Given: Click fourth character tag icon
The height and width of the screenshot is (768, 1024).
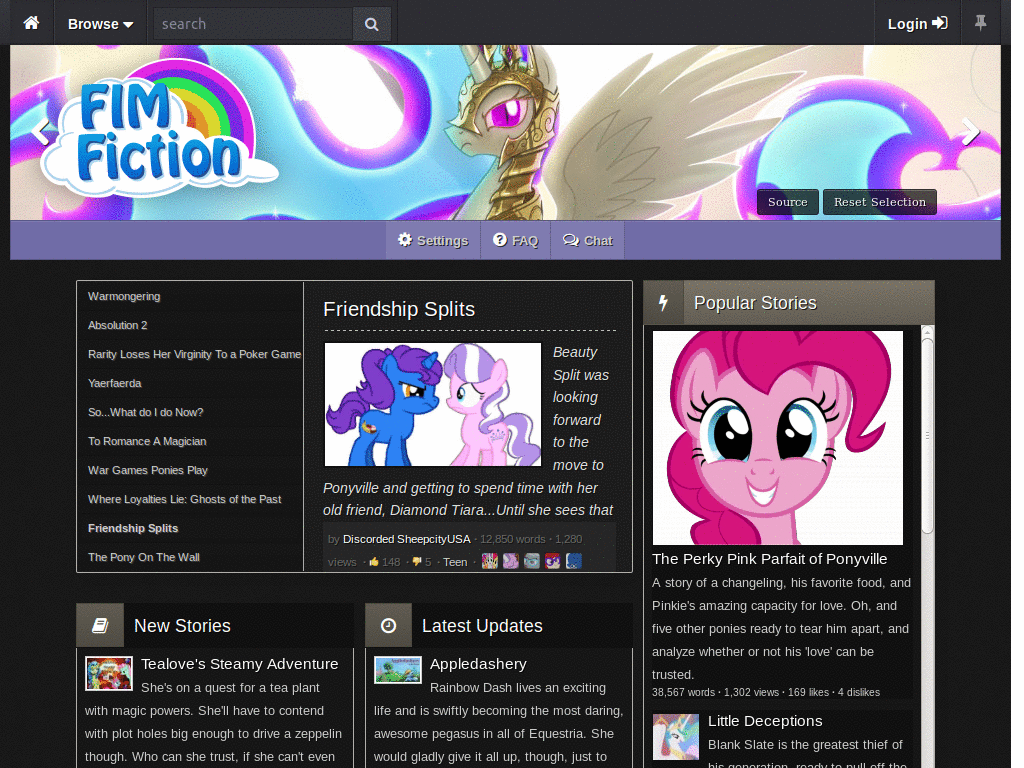Looking at the screenshot, I should pyautogui.click(x=552, y=561).
